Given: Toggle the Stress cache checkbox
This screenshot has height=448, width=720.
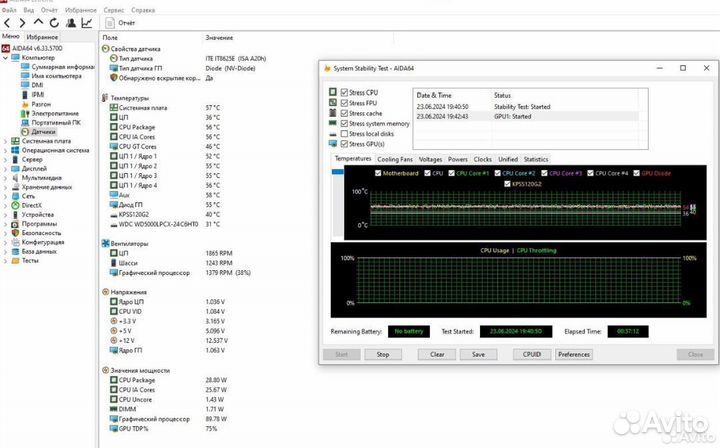Looking at the screenshot, I should pos(344,113).
